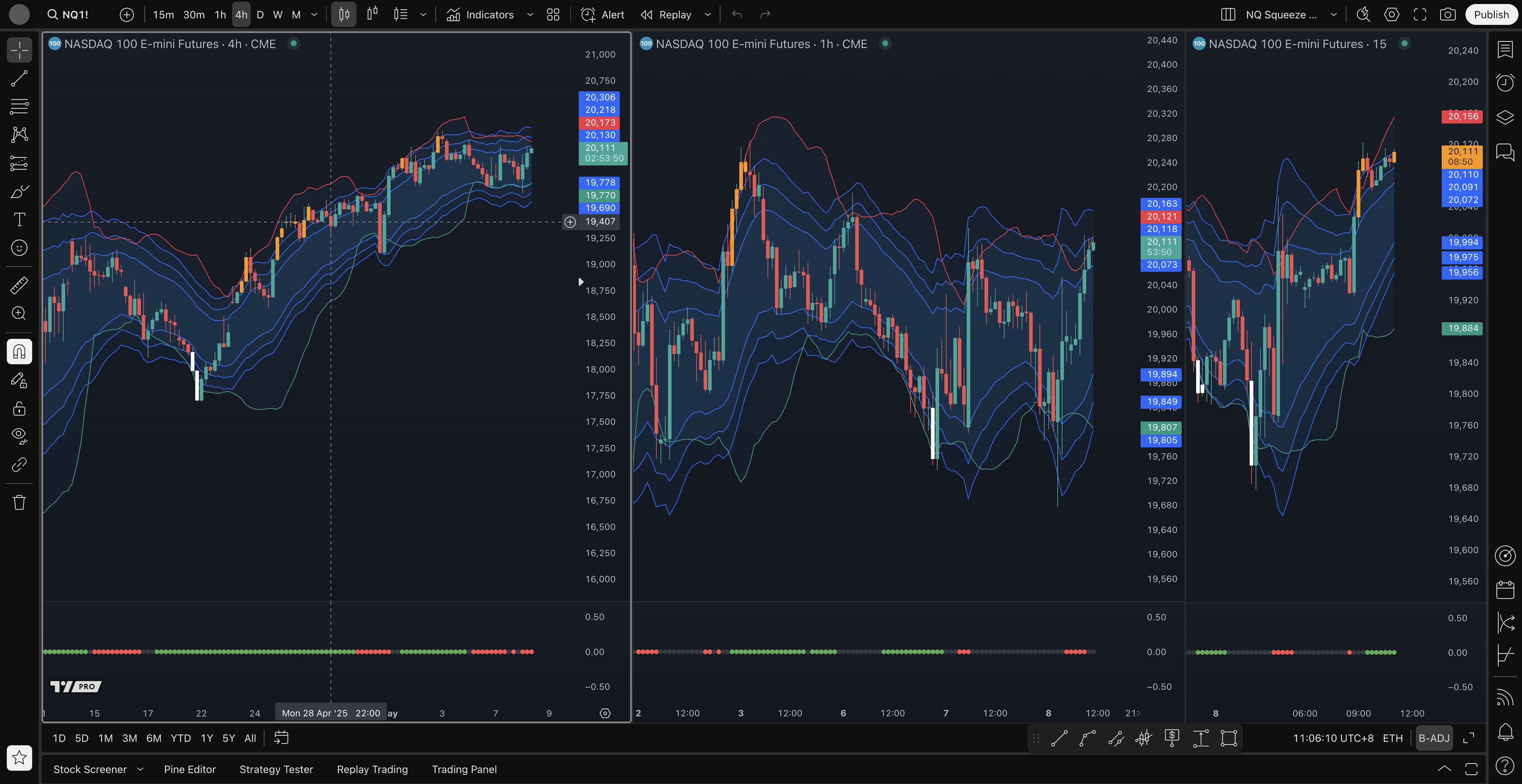Toggle hide all drawings eye icon
The height and width of the screenshot is (784, 1522).
(19, 436)
